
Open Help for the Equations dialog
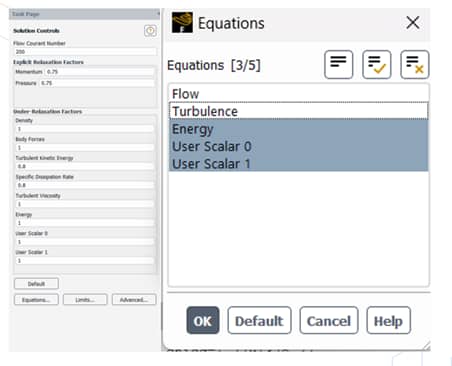pyautogui.click(x=388, y=321)
